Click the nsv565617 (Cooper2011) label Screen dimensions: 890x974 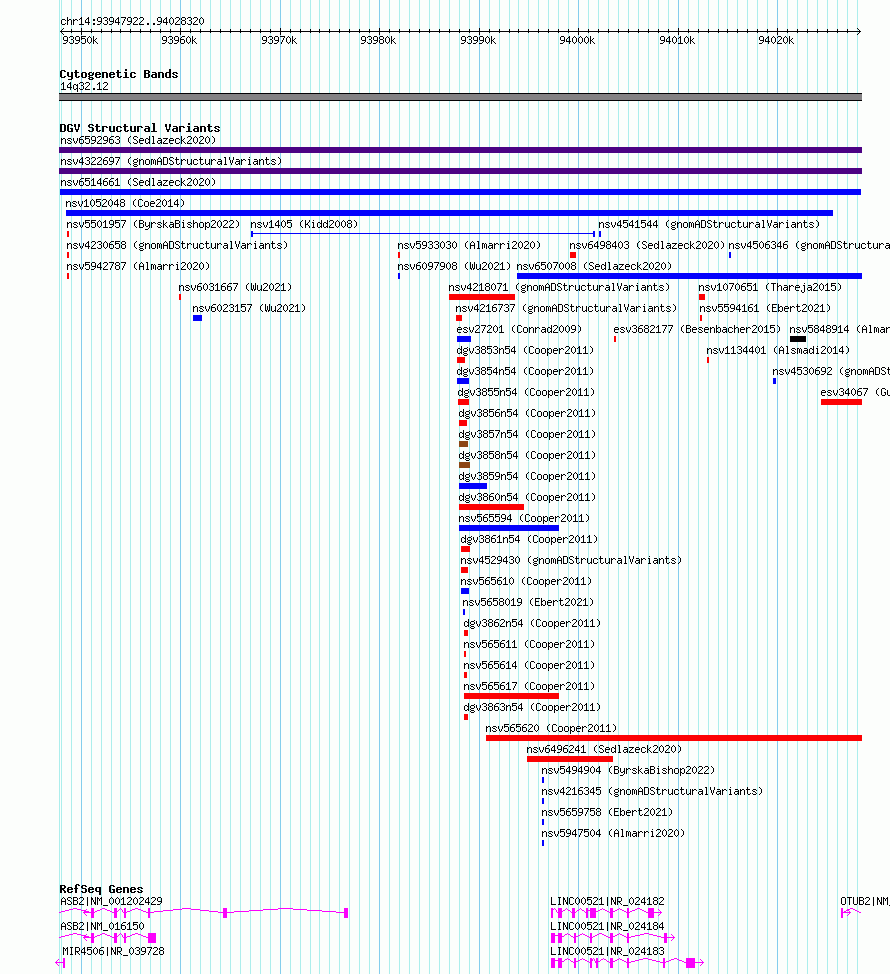point(529,687)
